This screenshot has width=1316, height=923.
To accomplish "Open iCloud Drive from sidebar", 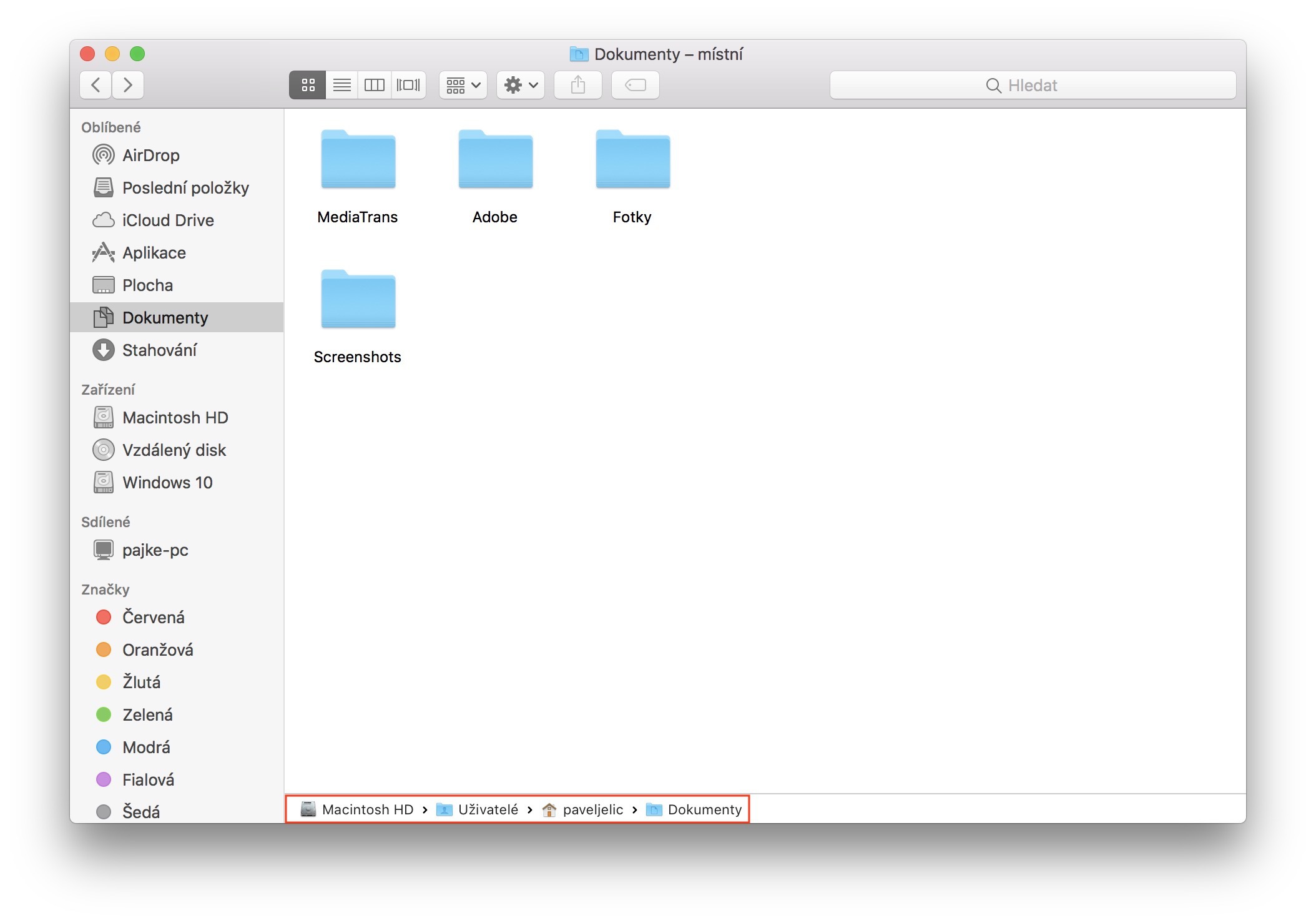I will (167, 220).
